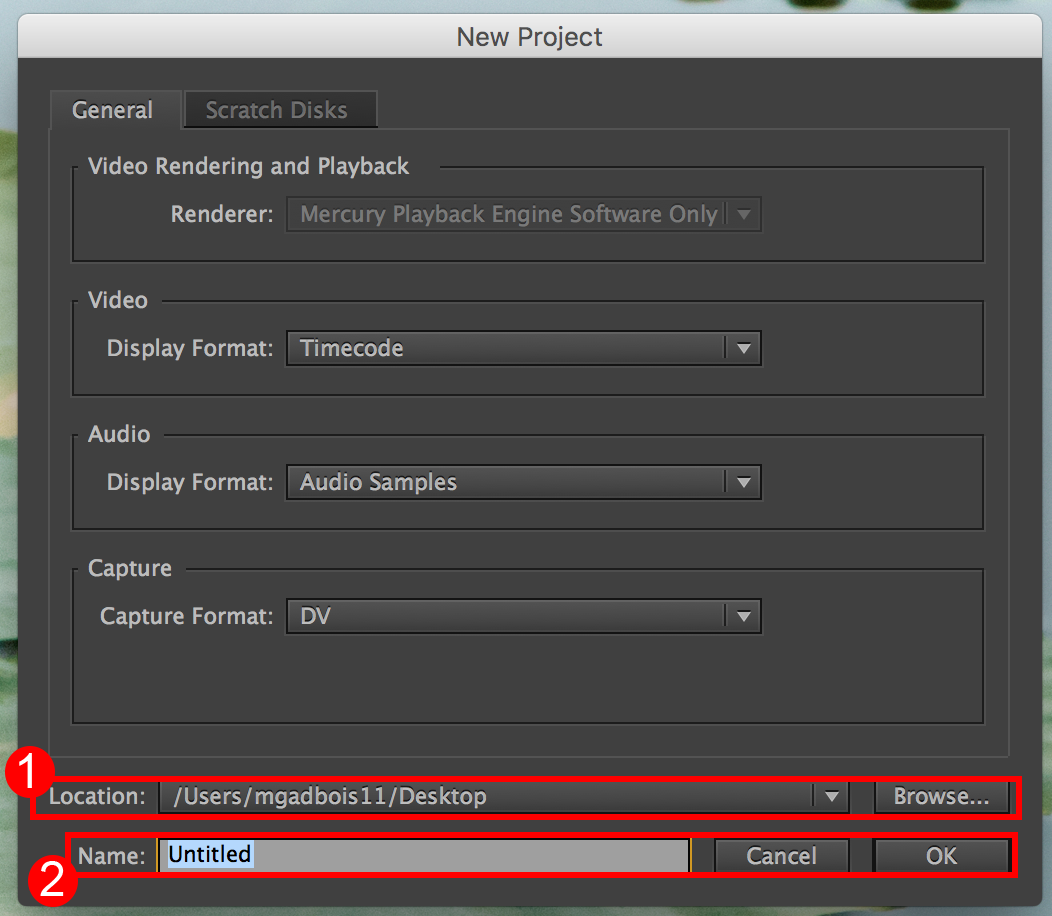
Task: Click the Video Rendering and Playback heading
Action: (x=249, y=166)
